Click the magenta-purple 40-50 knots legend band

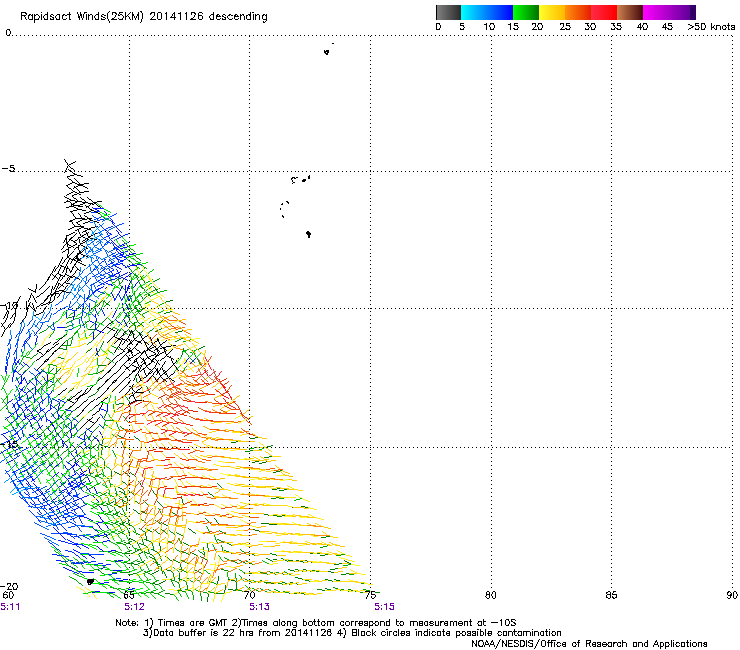point(669,12)
